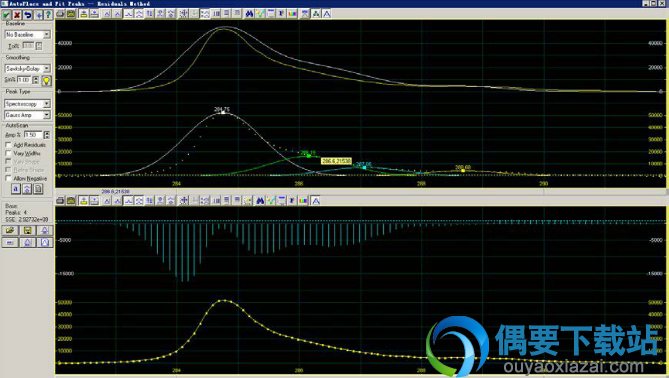Click the Amp % value field
This screenshot has width=669, height=378.
(x=33, y=135)
